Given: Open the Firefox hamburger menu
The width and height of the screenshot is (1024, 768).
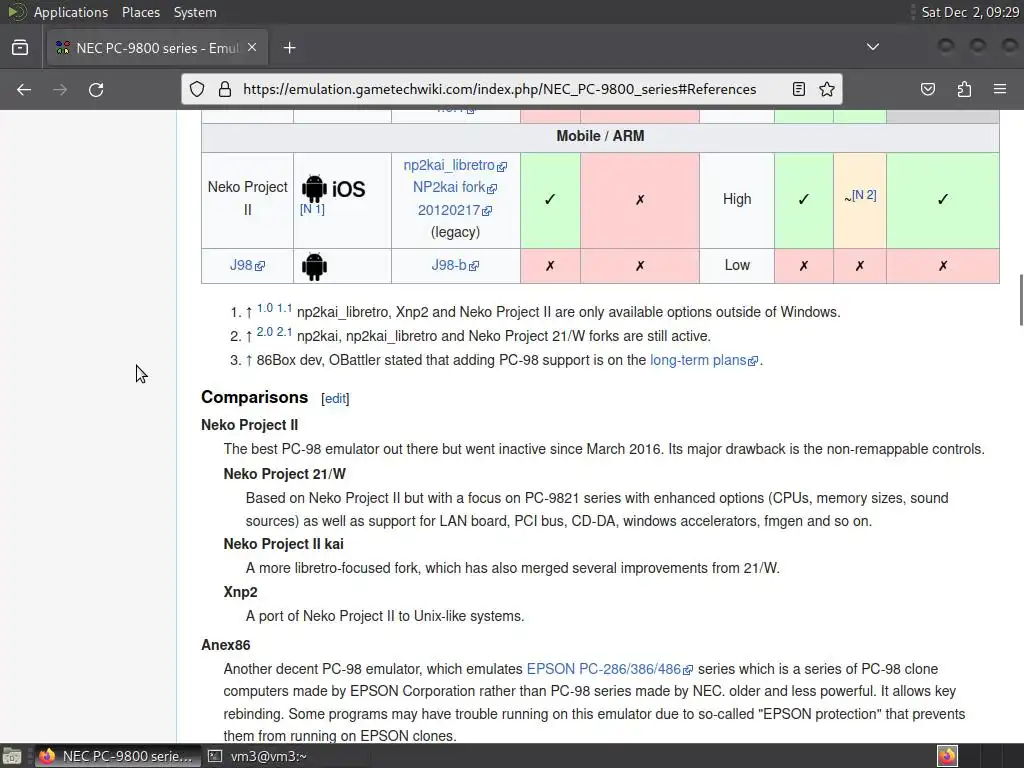Looking at the screenshot, I should click(1000, 89).
